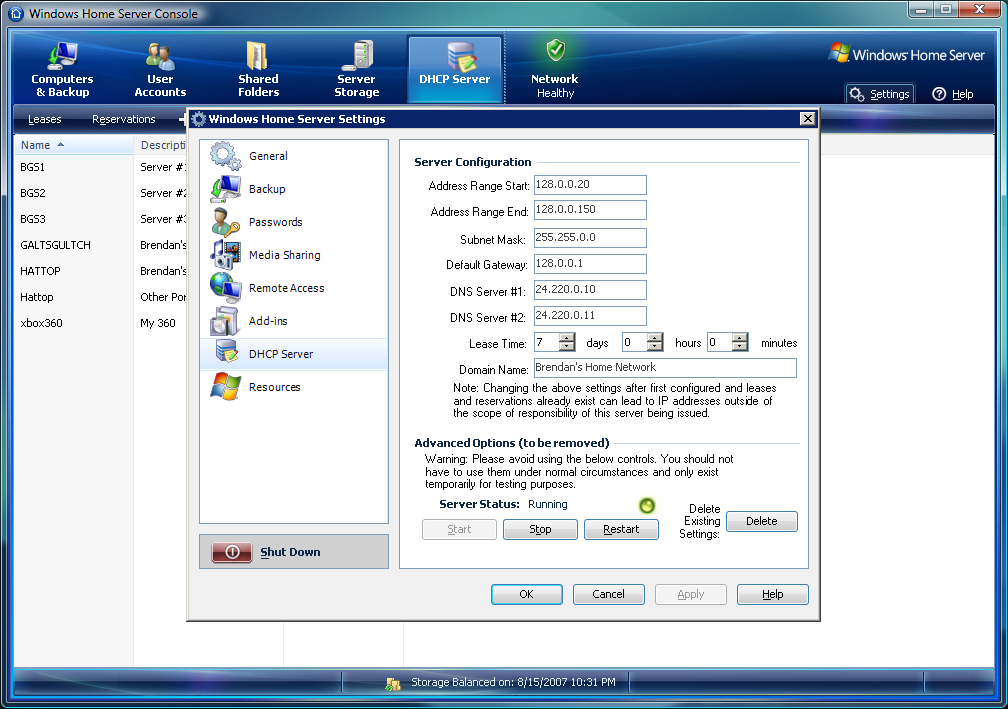The image size is (1008, 709).
Task: Switch to the Reservations tab
Action: point(123,119)
